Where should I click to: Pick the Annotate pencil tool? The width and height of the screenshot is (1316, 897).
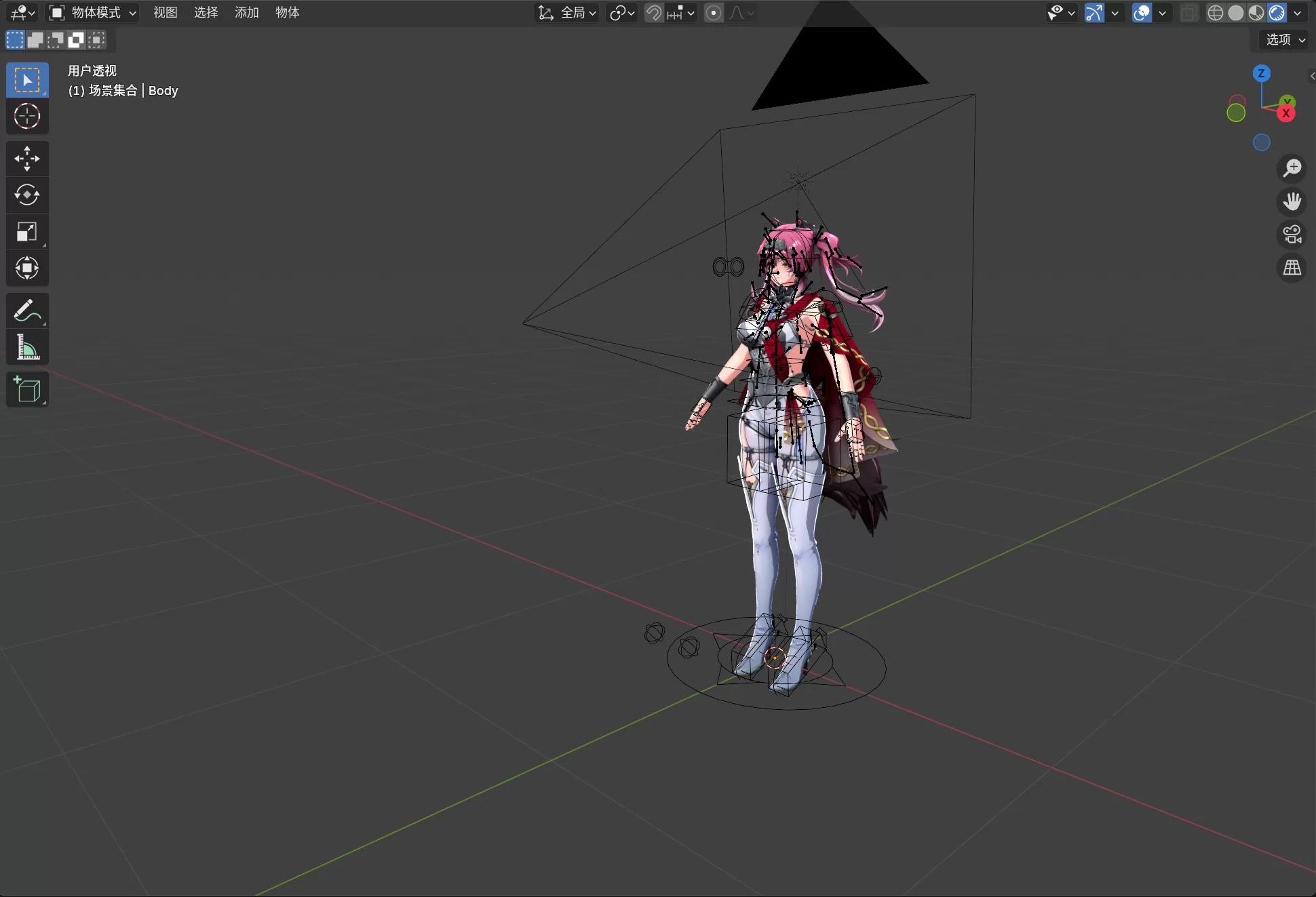[27, 311]
